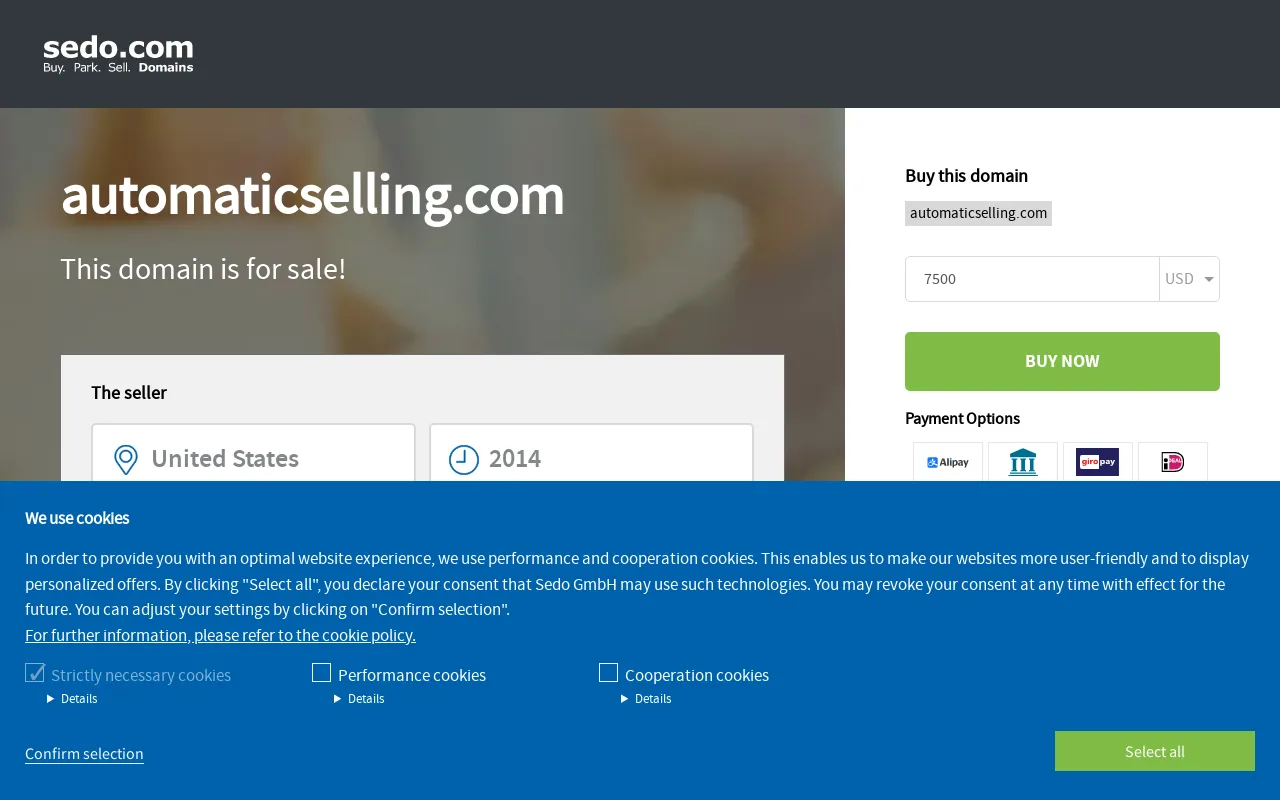Open the cookie policy link
This screenshot has height=800, width=1280.
tap(220, 635)
